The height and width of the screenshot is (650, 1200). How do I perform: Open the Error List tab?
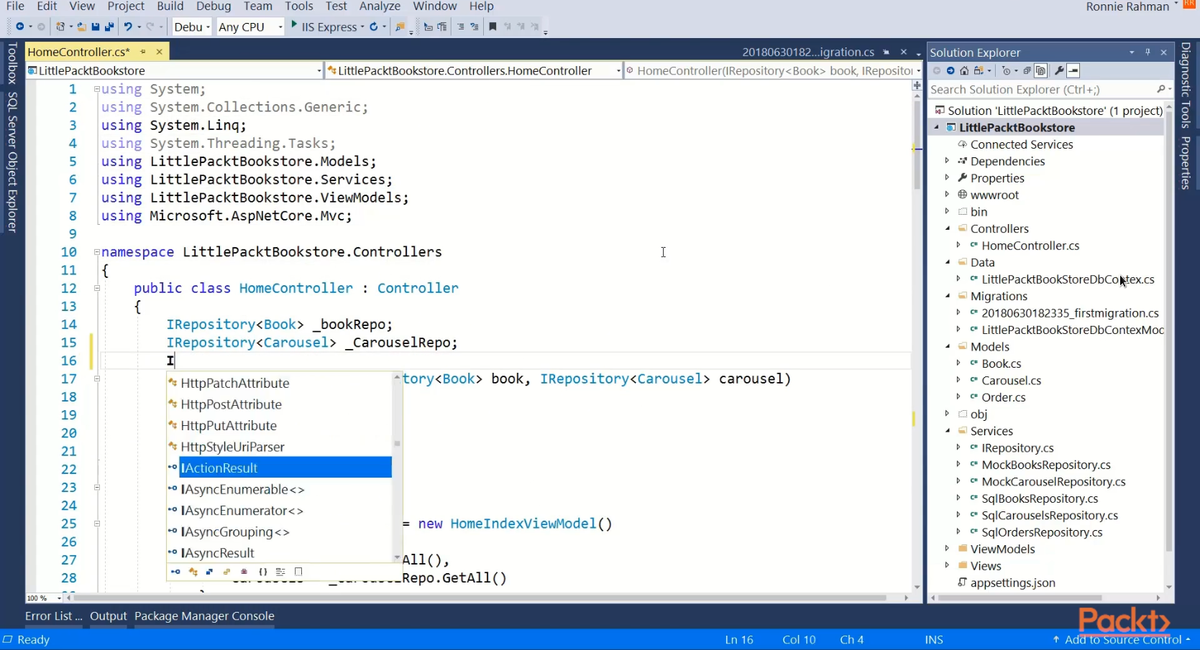(54, 616)
